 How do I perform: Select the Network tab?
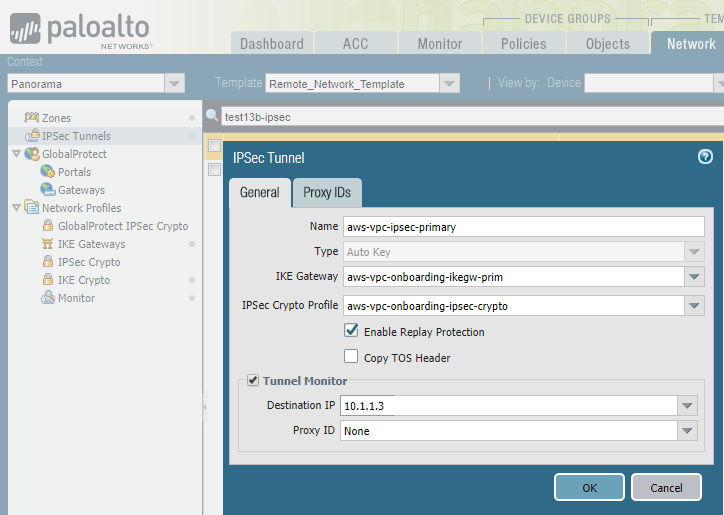coord(688,43)
